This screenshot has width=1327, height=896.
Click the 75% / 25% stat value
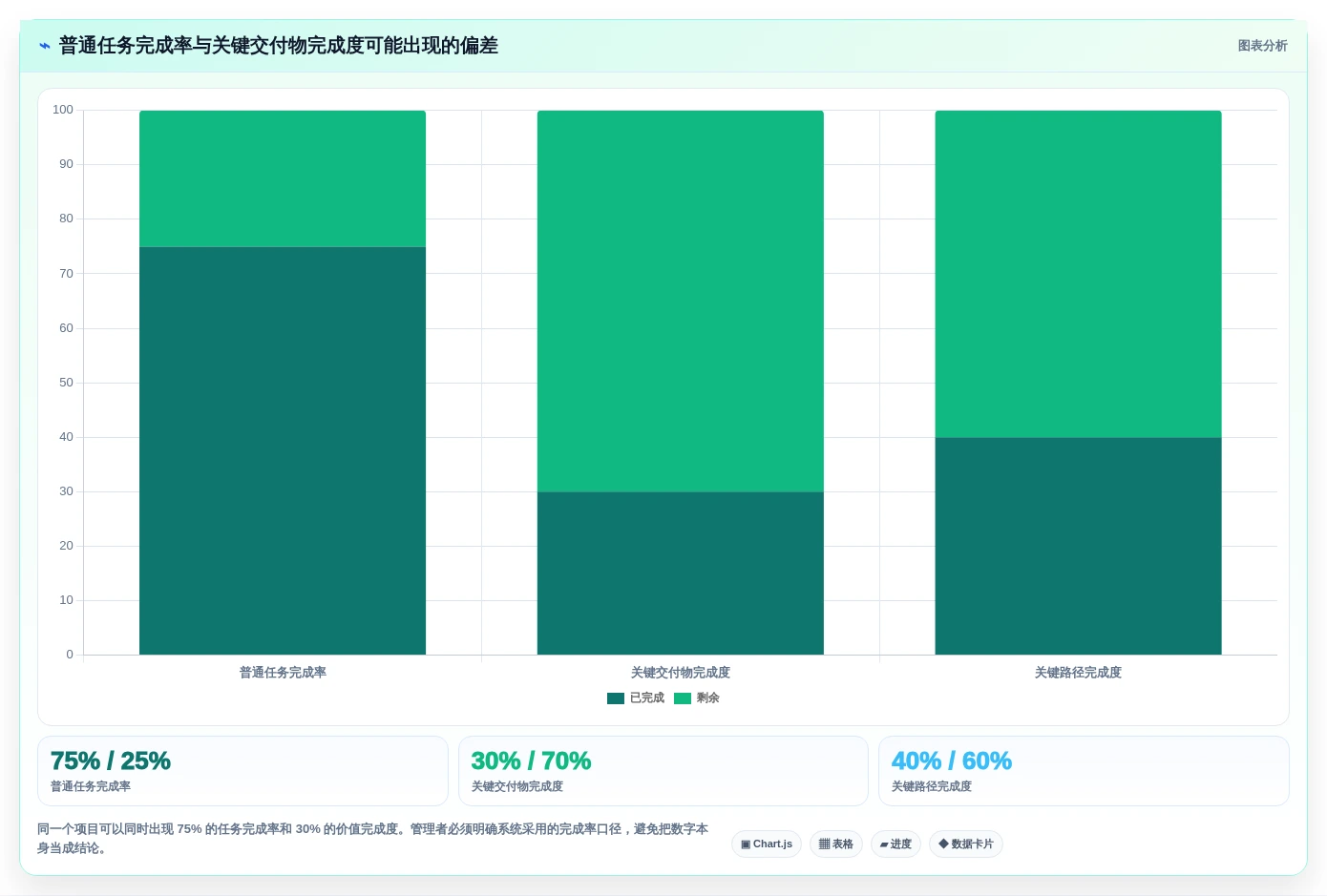(x=111, y=761)
